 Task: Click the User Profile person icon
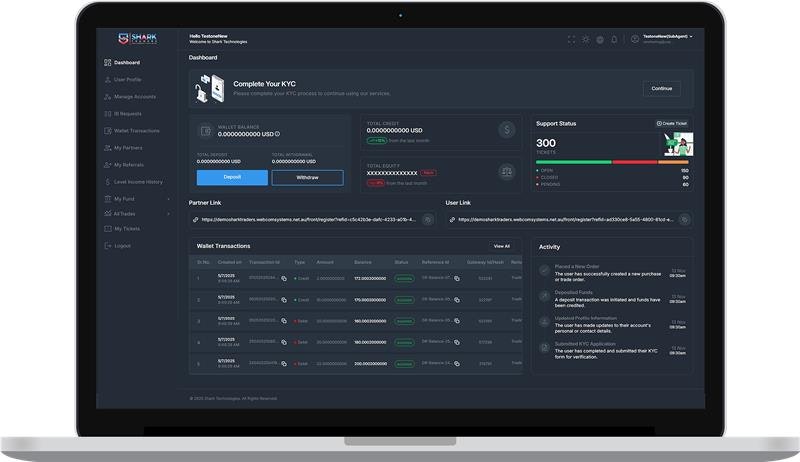108,80
